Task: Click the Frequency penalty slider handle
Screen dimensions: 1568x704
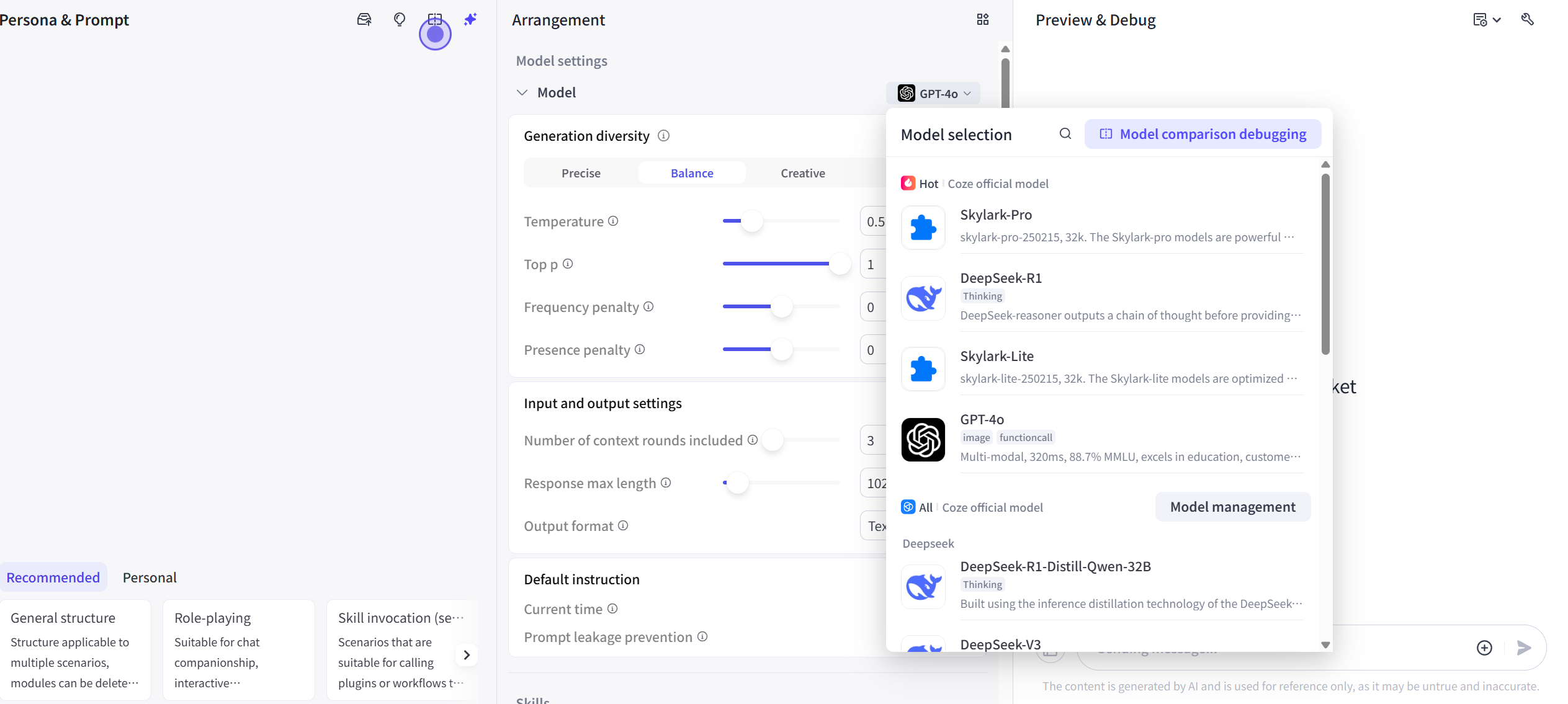Action: coord(782,306)
